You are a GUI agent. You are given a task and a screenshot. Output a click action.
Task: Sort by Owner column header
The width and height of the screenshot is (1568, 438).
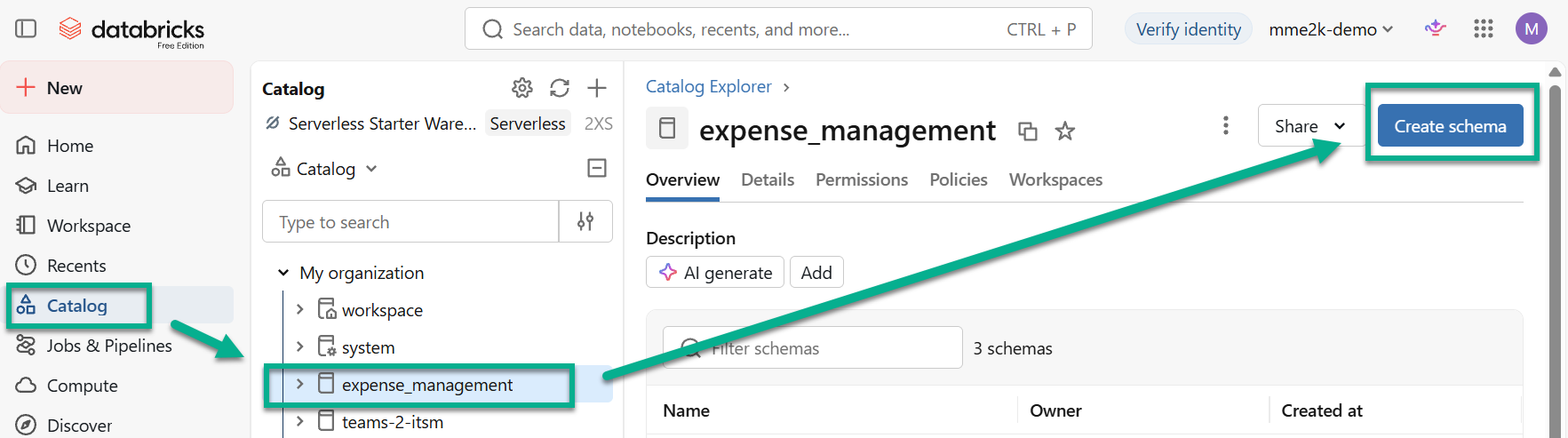pyautogui.click(x=1055, y=410)
